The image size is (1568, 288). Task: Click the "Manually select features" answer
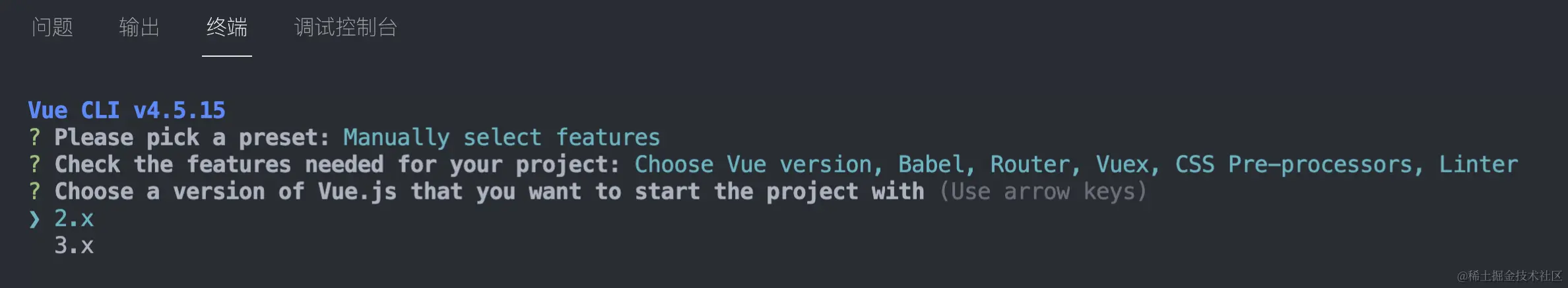[x=502, y=137]
